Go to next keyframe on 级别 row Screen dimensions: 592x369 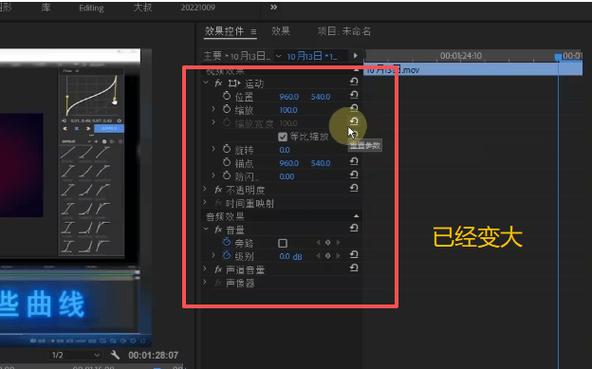pos(338,256)
